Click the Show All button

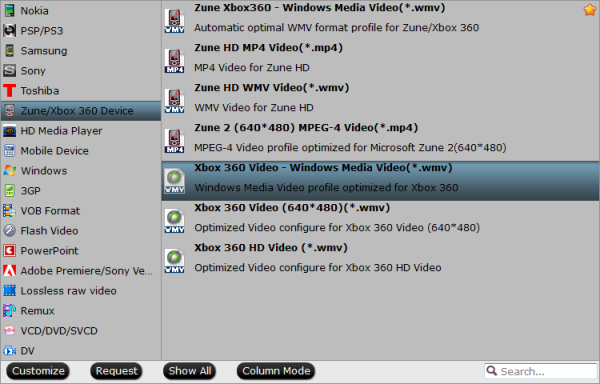[190, 371]
